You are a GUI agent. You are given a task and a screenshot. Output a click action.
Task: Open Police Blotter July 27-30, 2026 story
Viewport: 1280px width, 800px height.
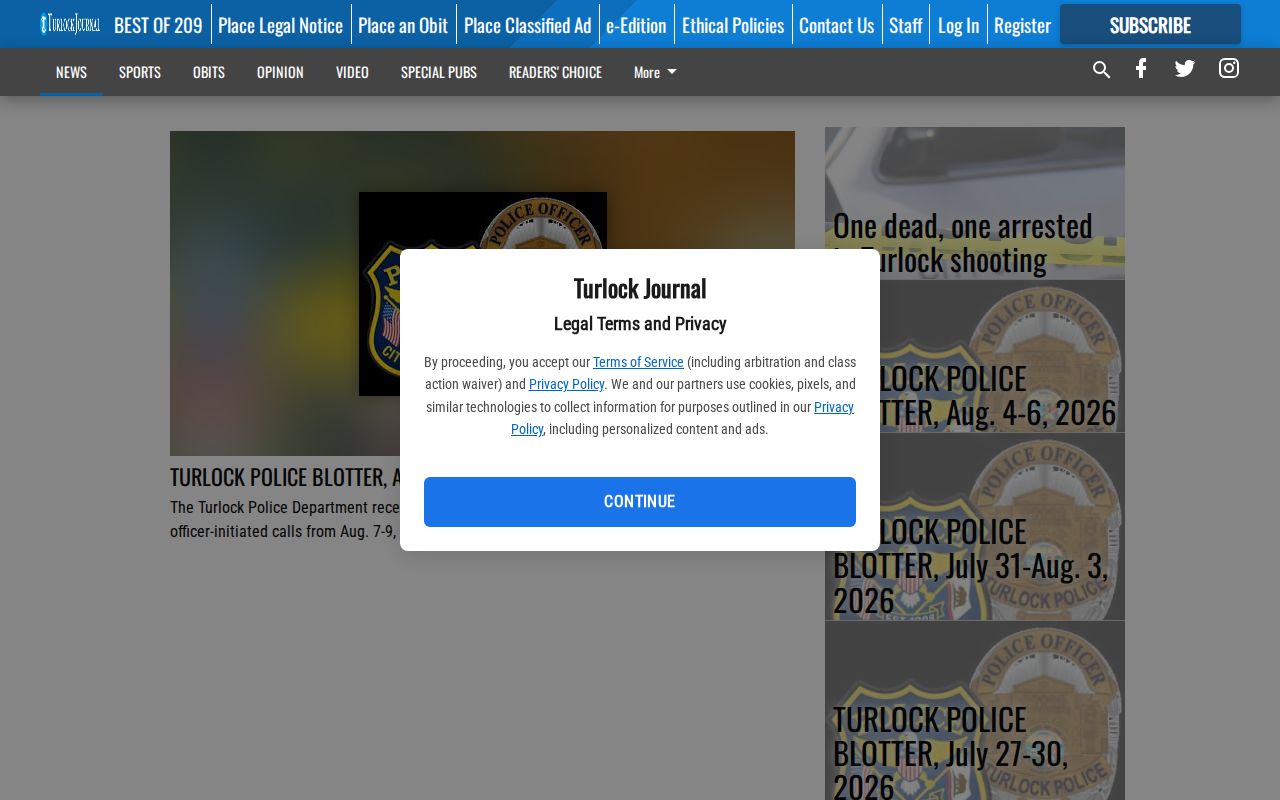(975, 711)
